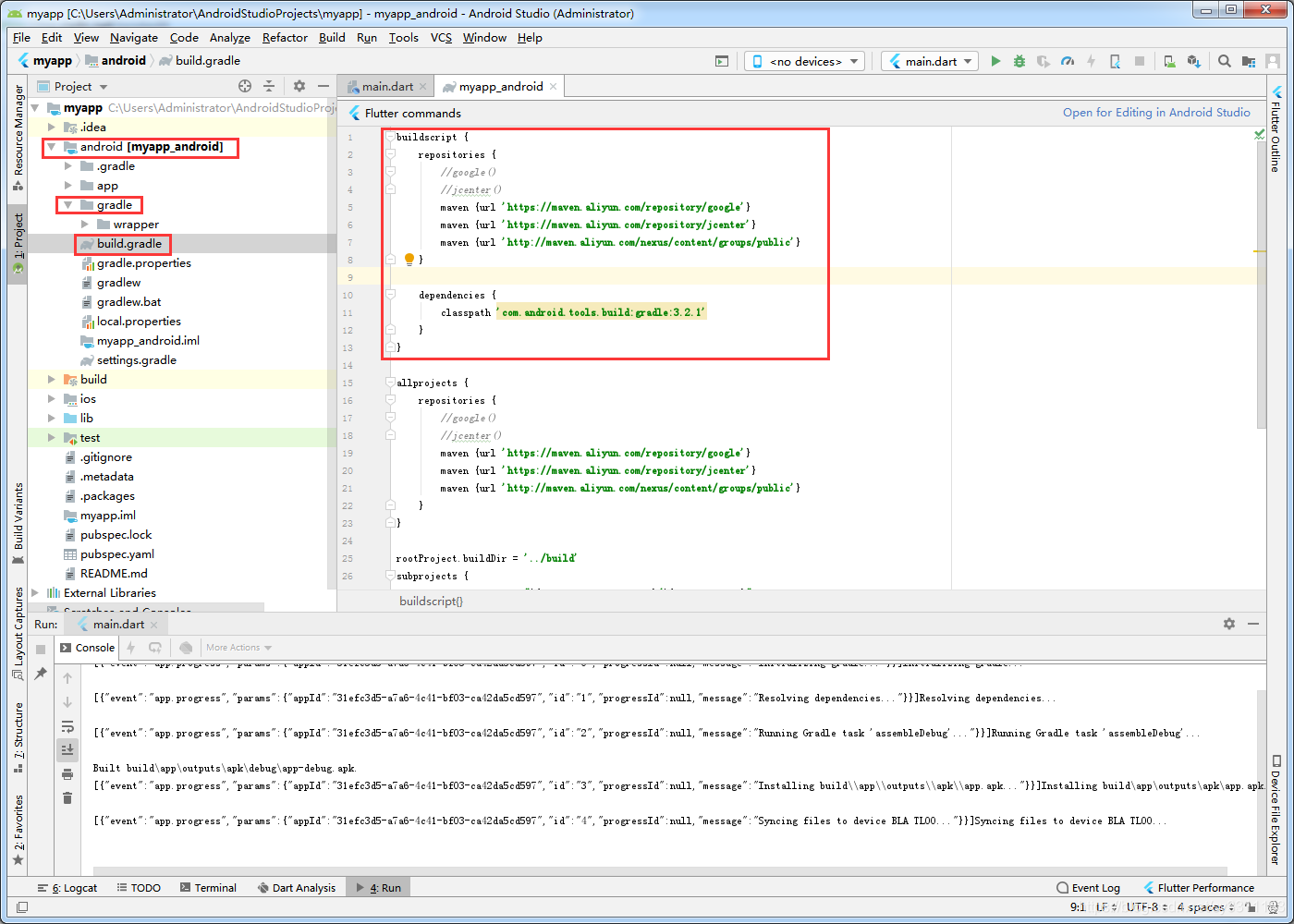This screenshot has width=1294, height=924.
Task: Expand the .idea folder
Action: 52,128
